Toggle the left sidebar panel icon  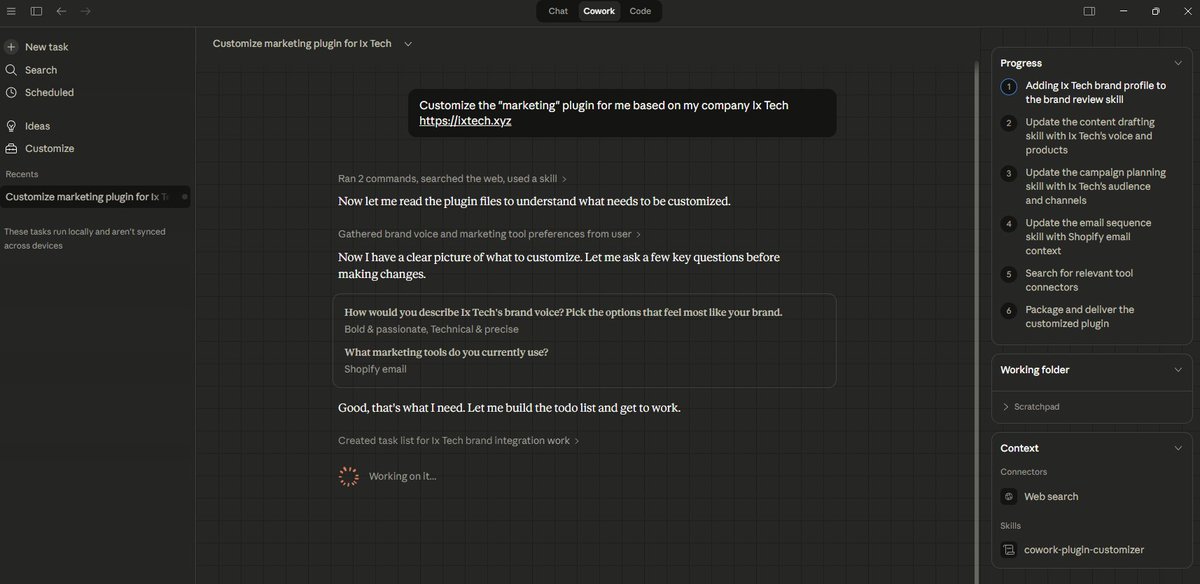click(36, 11)
